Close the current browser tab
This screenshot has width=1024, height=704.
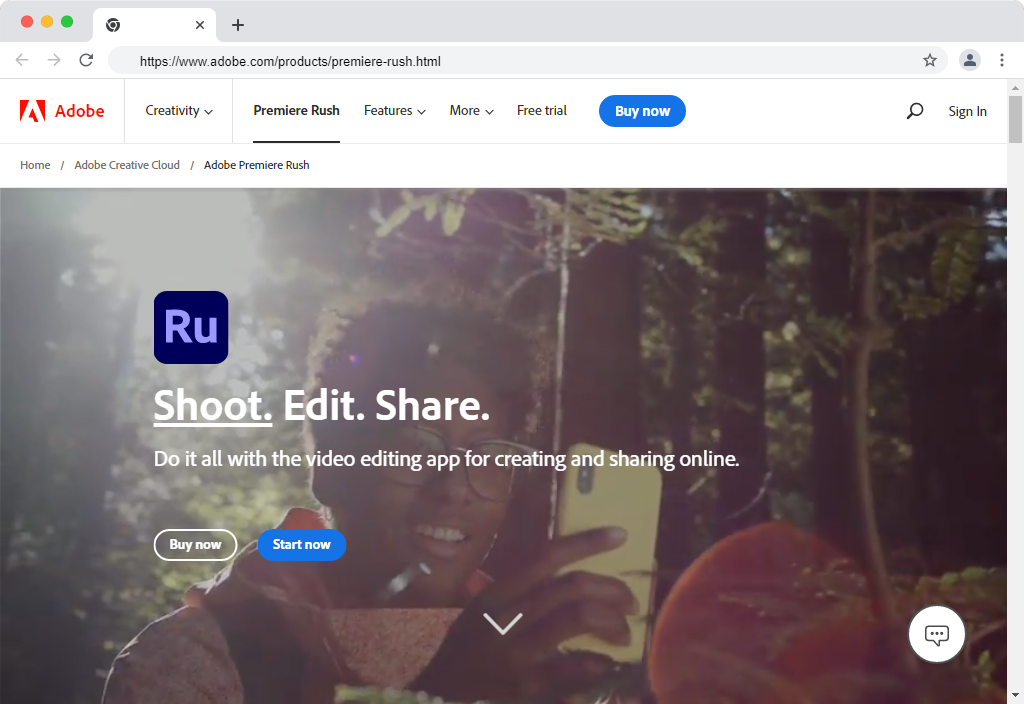(200, 25)
